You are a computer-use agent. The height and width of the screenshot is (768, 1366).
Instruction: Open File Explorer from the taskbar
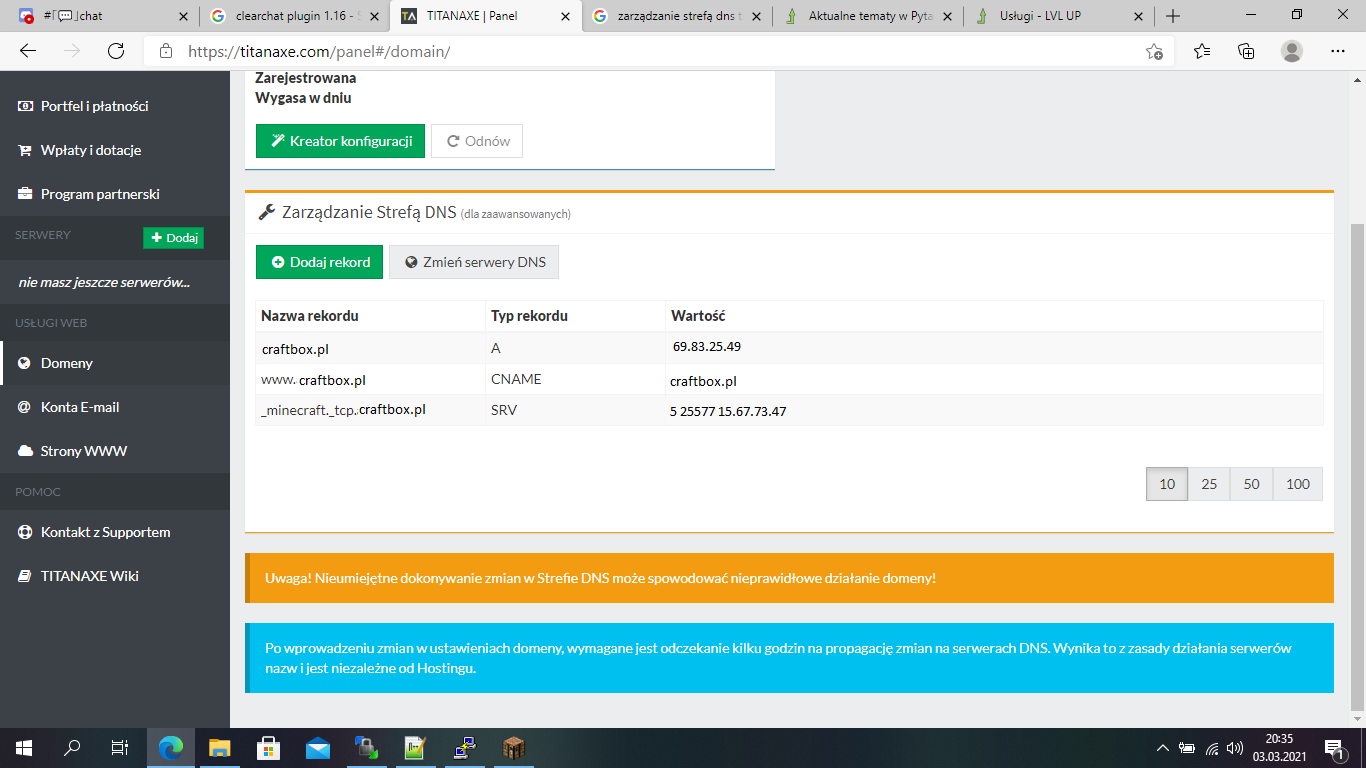(220, 747)
